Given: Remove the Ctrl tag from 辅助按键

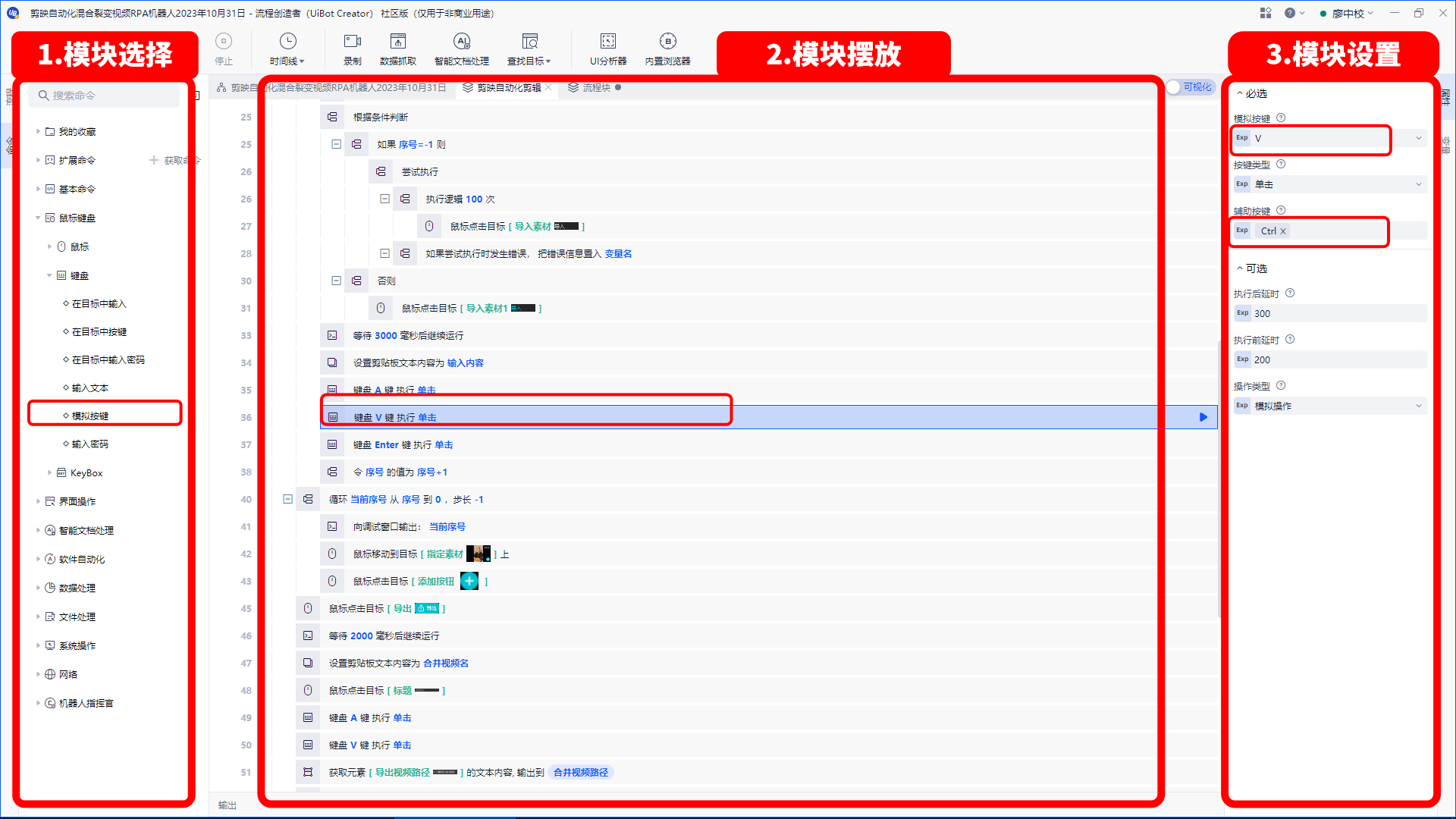Looking at the screenshot, I should [1283, 231].
